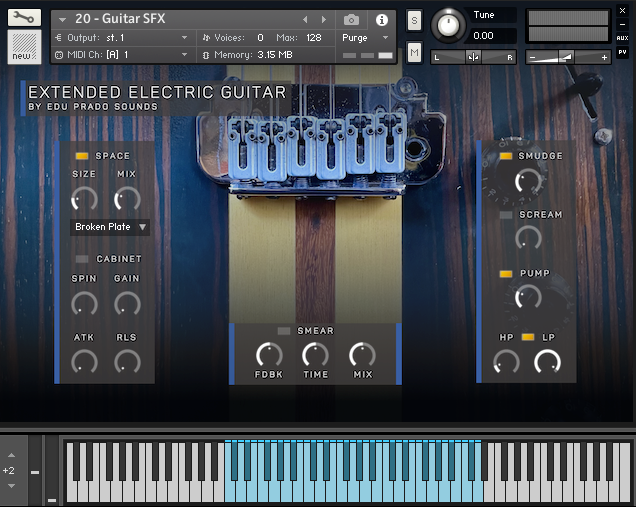This screenshot has height=507, width=636.
Task: Expand the Output st. 1 dropdown
Action: [120, 37]
